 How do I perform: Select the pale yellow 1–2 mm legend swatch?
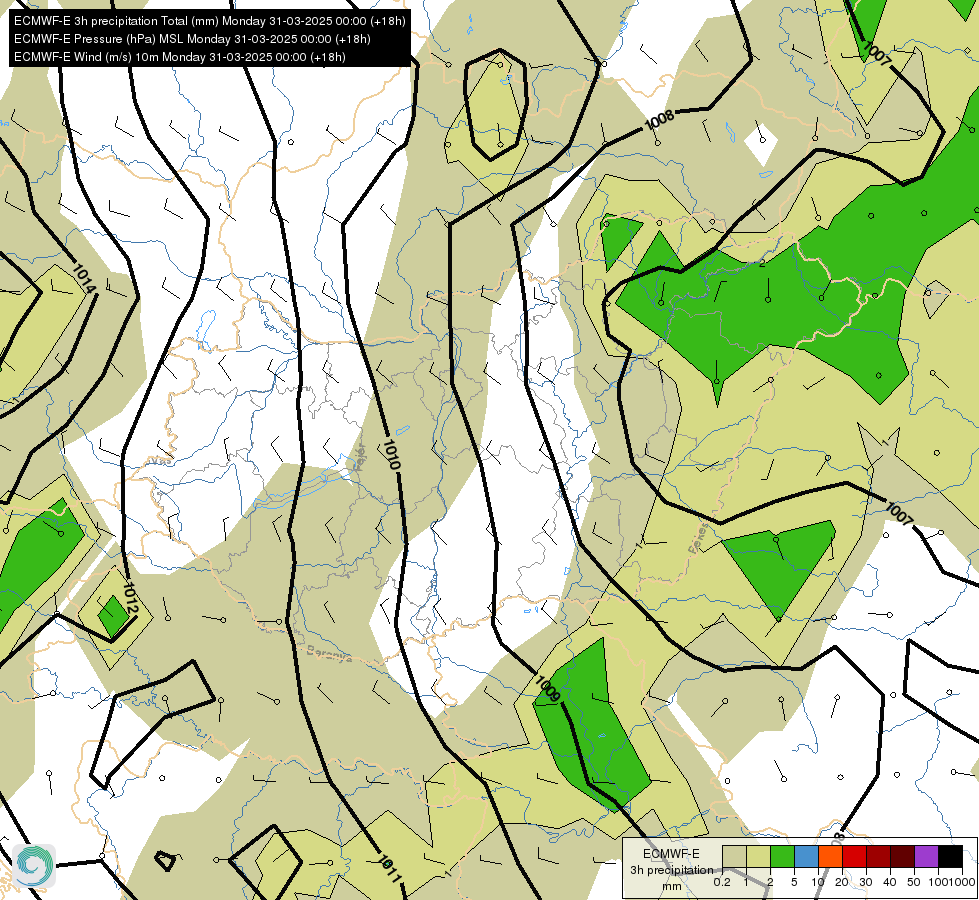758,856
